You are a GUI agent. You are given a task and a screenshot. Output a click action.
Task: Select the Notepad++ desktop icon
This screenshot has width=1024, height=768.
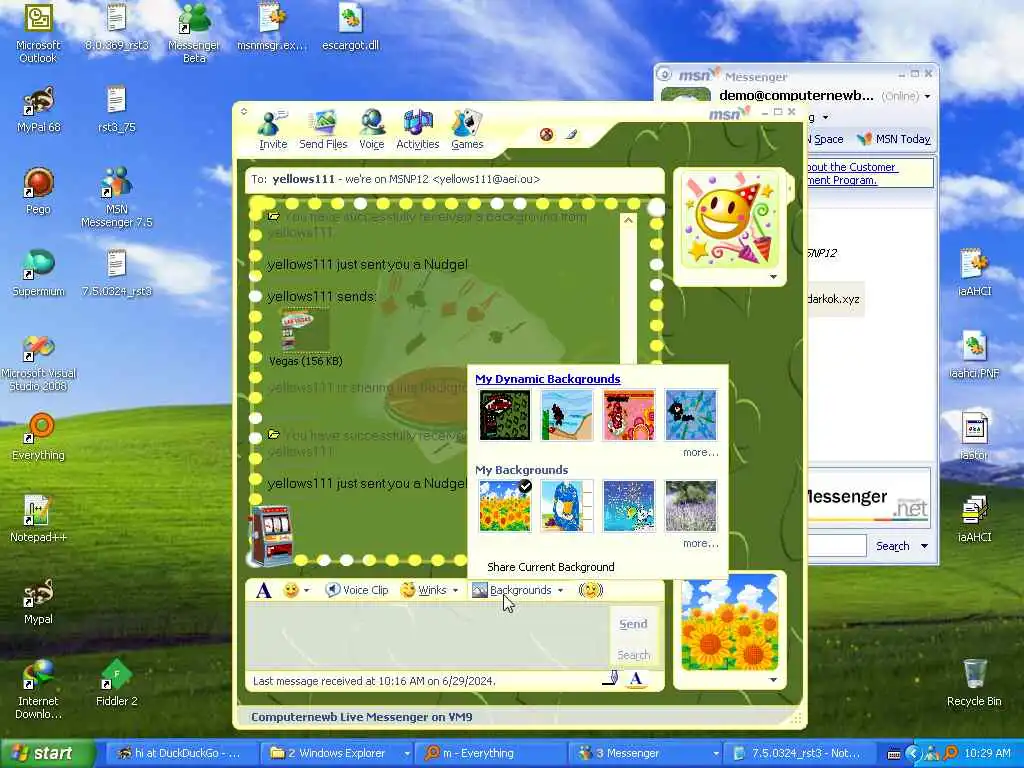tap(38, 519)
